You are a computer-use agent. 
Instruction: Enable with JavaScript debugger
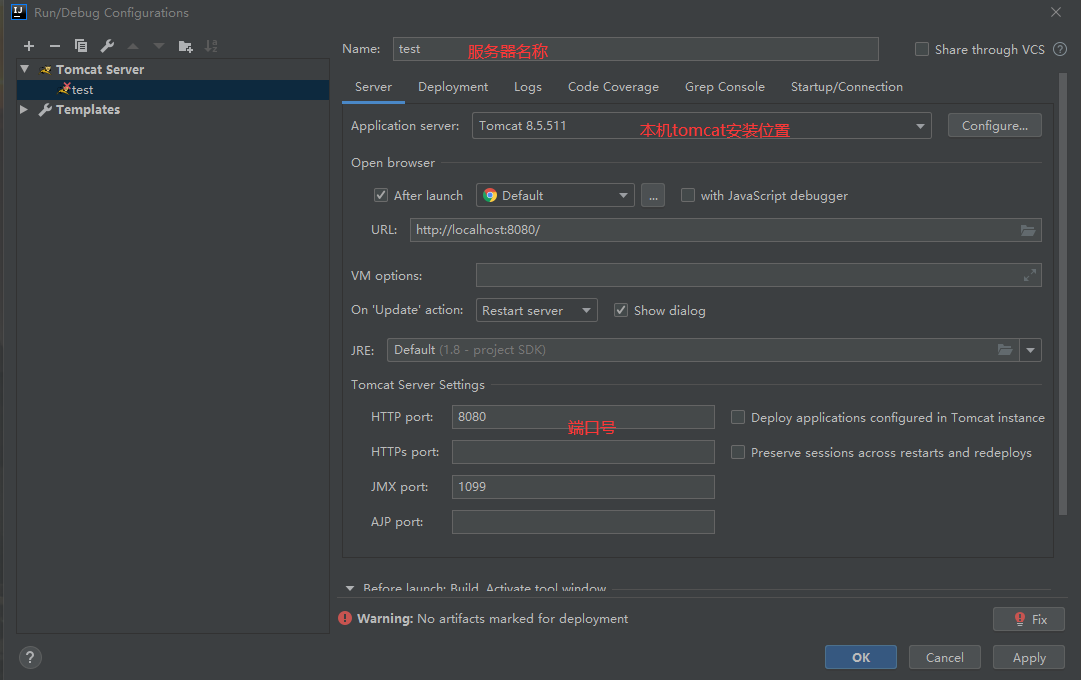(x=687, y=195)
